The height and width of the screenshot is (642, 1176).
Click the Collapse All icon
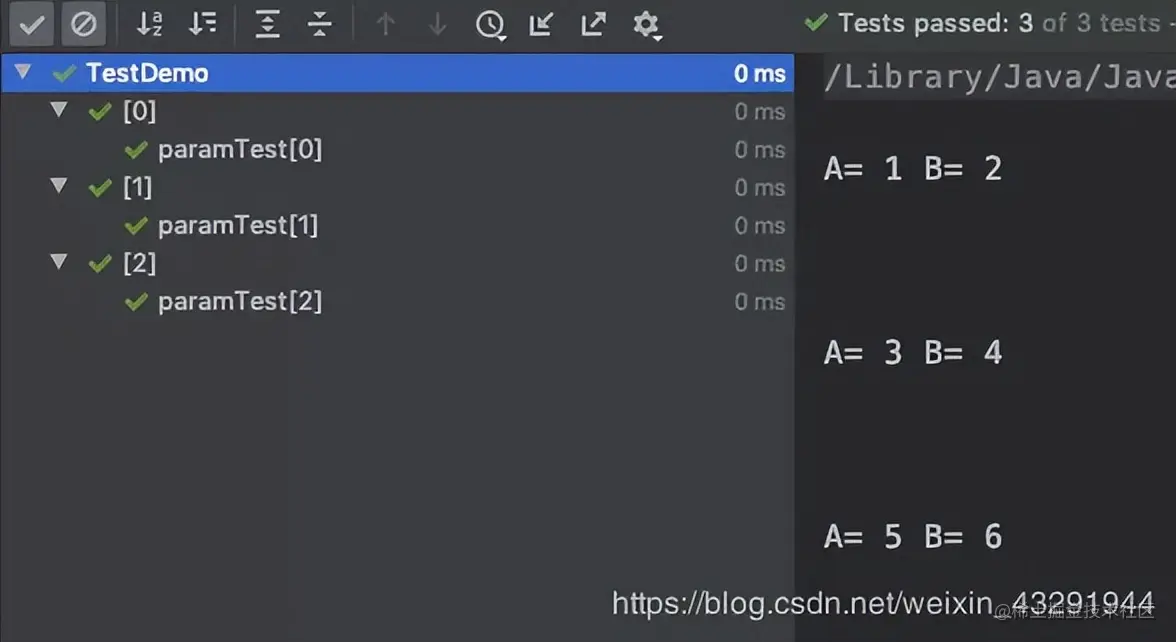(320, 25)
